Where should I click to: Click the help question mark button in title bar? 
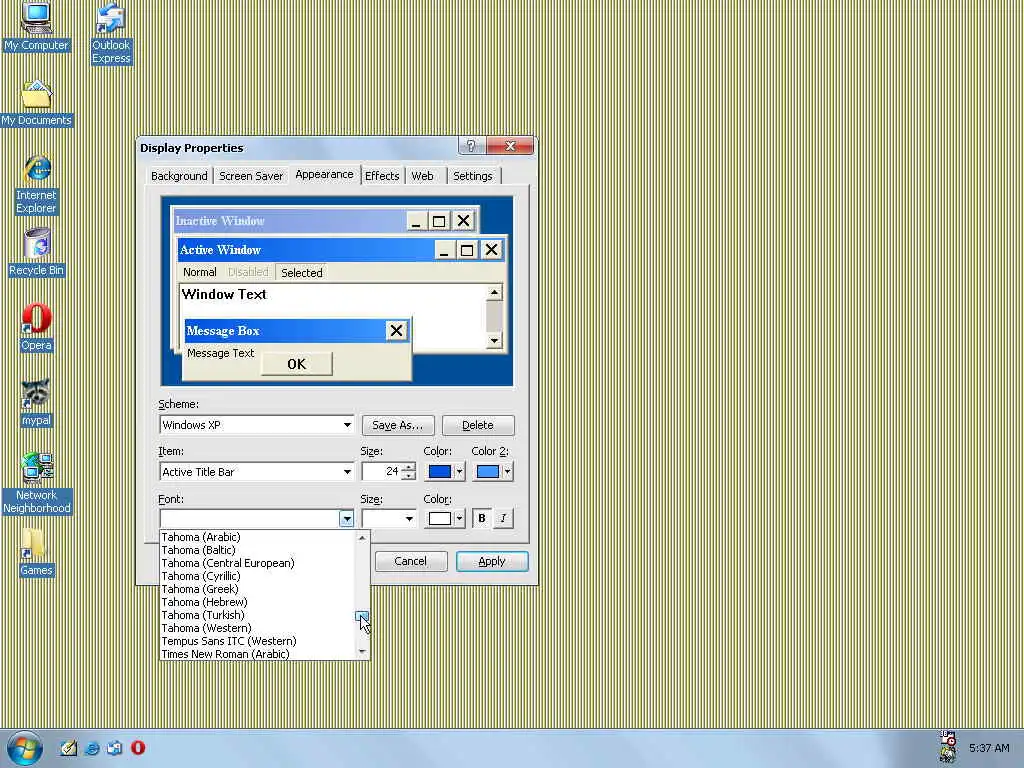(471, 146)
